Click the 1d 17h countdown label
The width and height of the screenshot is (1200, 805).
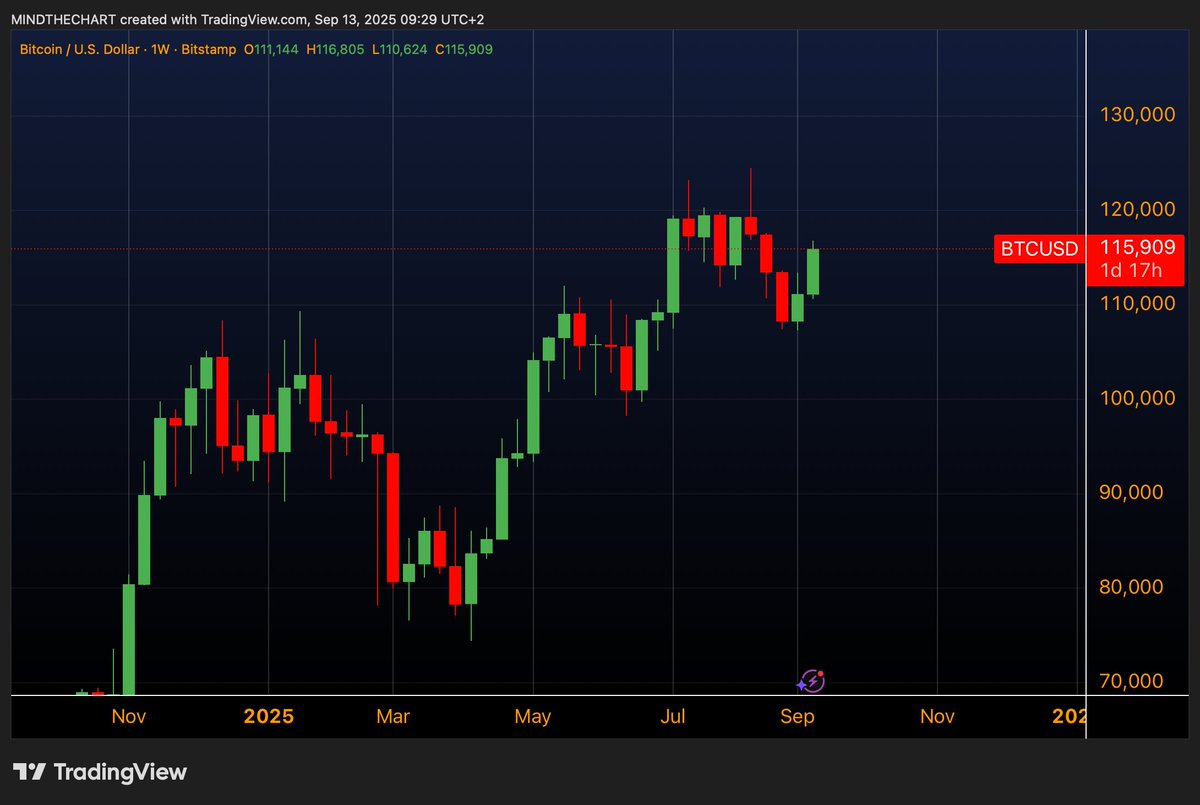click(1130, 270)
